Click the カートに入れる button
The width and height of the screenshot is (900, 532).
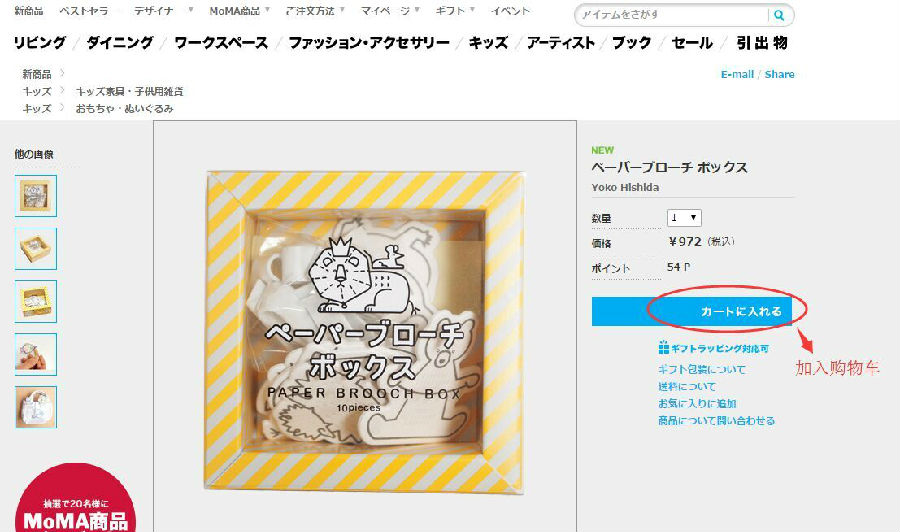click(x=692, y=312)
